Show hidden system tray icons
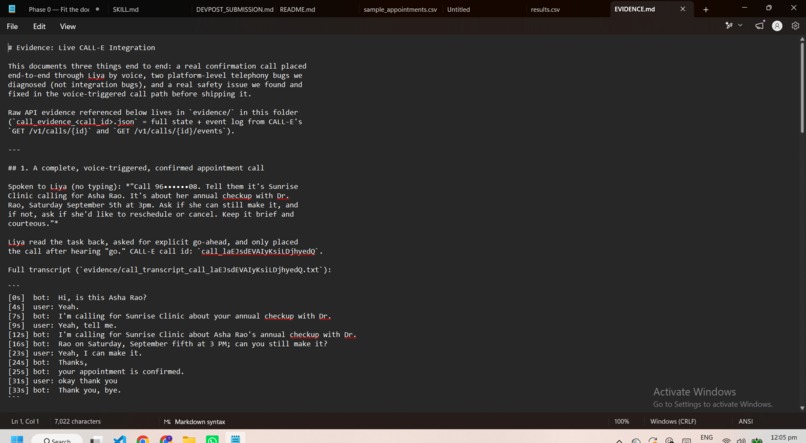The height and width of the screenshot is (443, 806). pos(619,440)
